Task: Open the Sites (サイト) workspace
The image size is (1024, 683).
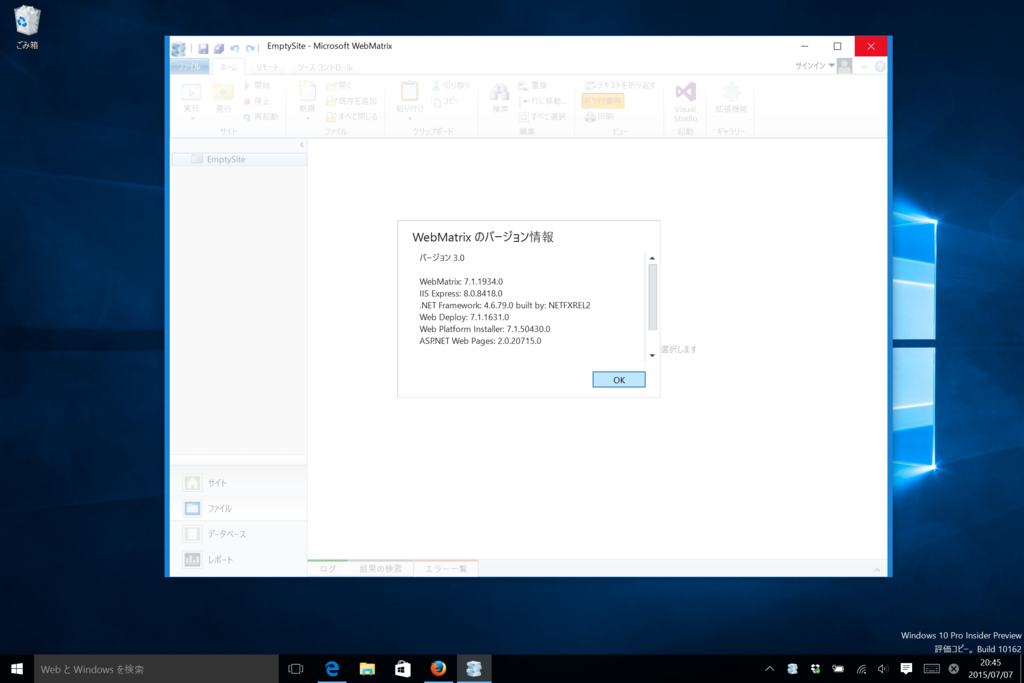Action: [x=239, y=483]
